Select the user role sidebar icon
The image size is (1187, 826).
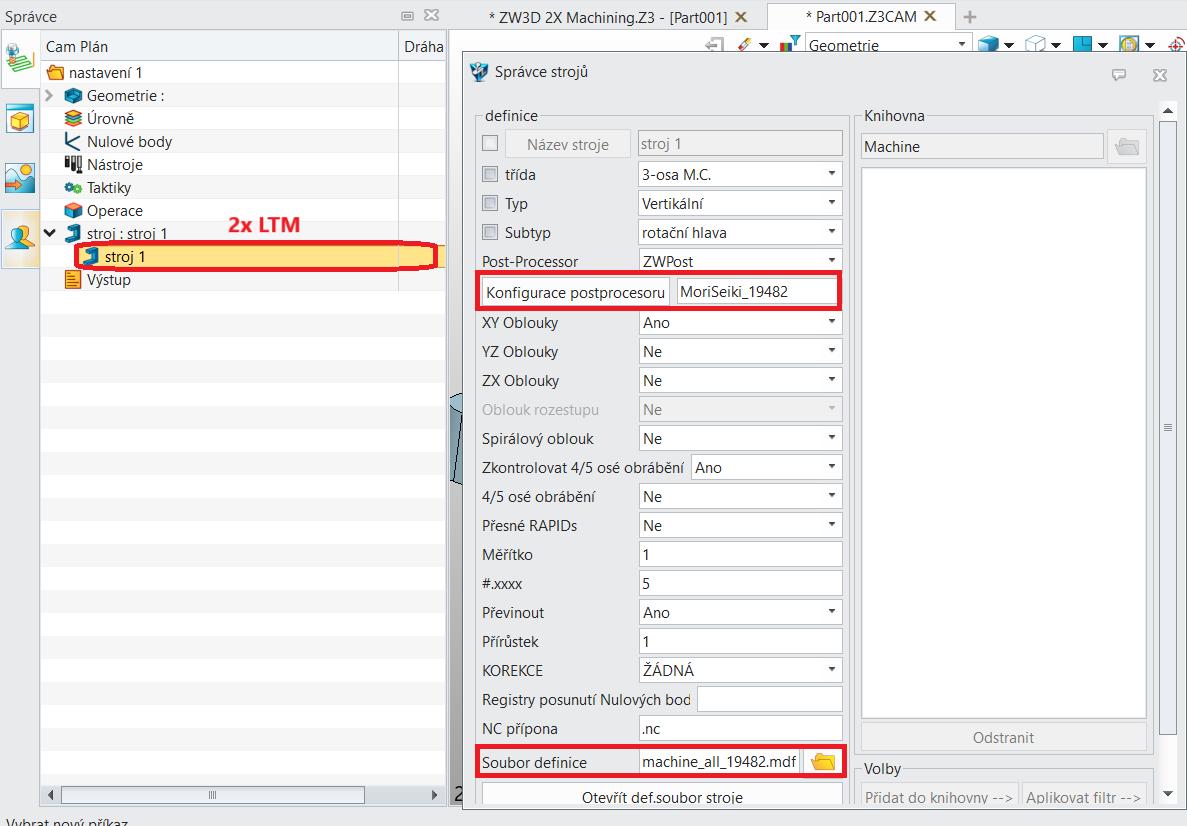(x=20, y=238)
